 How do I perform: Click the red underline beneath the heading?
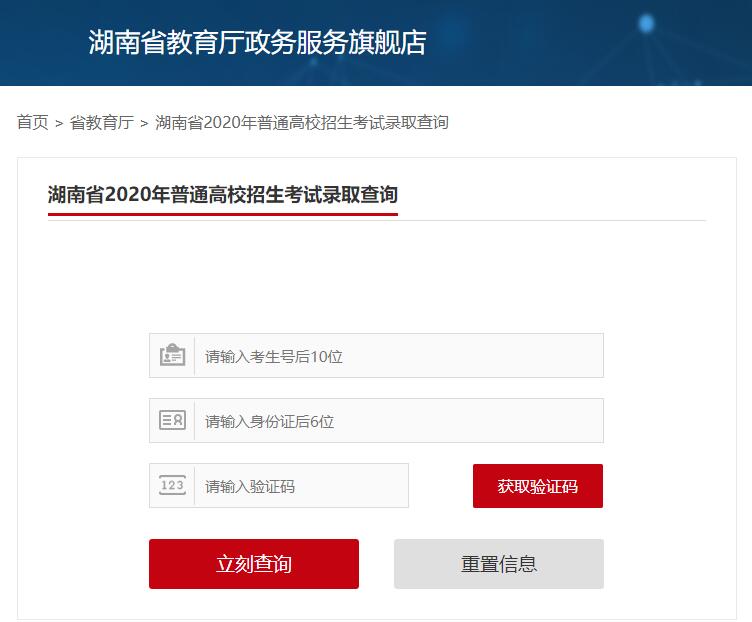click(223, 214)
